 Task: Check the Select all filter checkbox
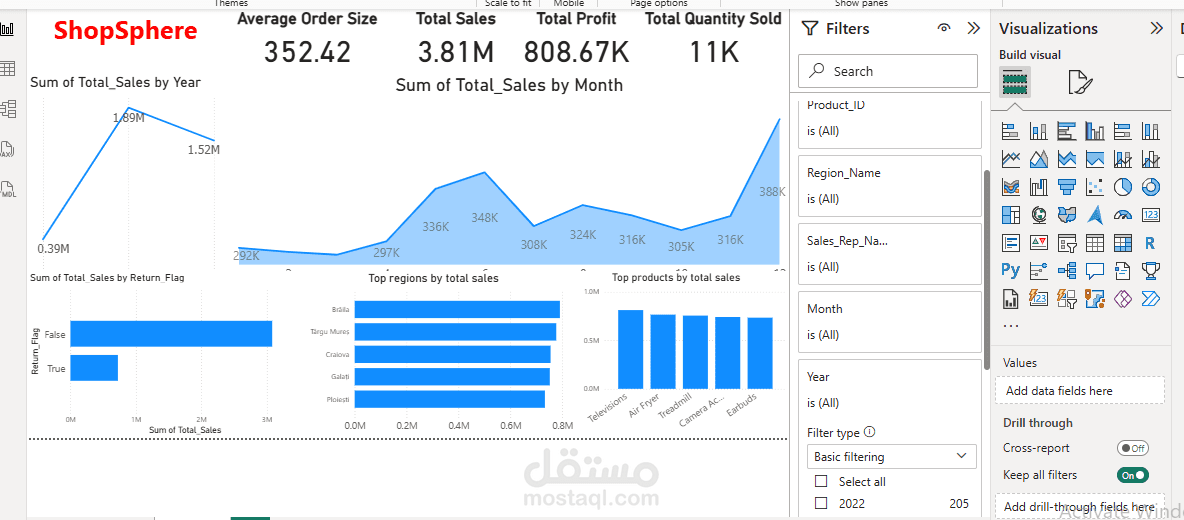coord(822,482)
